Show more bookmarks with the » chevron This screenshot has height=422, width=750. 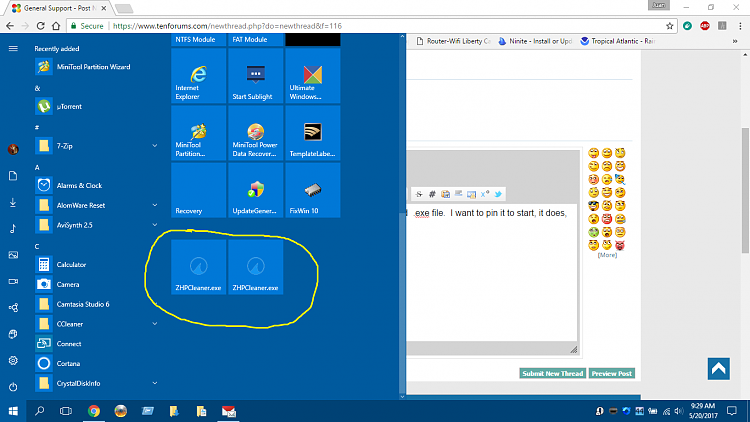[x=735, y=41]
